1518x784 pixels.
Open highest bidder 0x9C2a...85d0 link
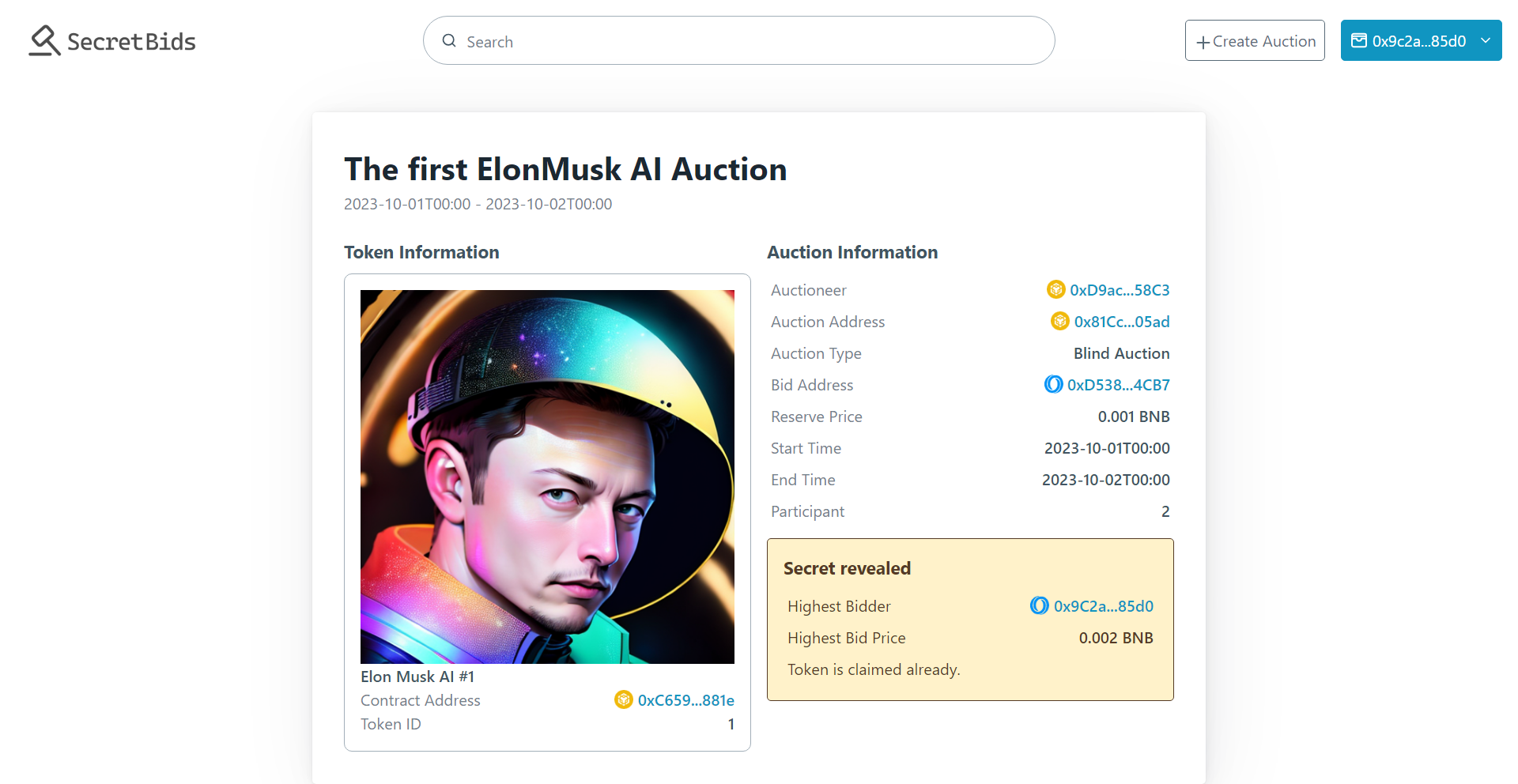coord(1103,606)
